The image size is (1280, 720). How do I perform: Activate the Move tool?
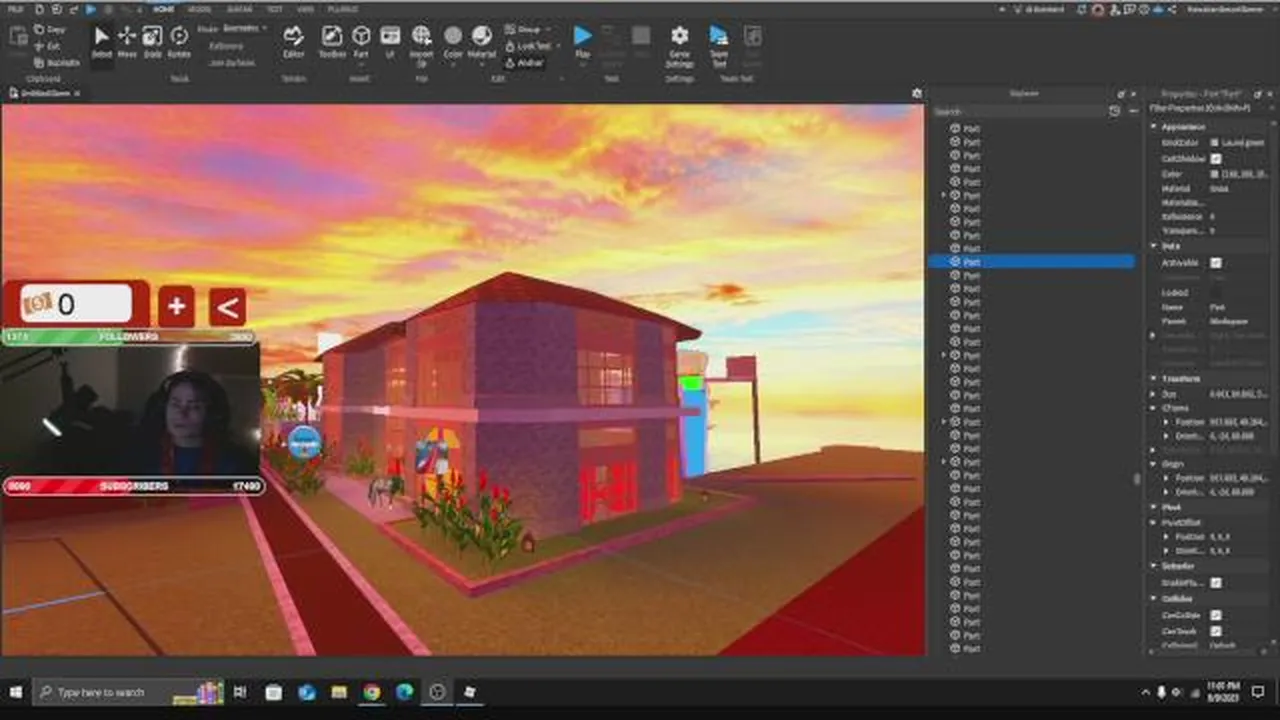(127, 41)
